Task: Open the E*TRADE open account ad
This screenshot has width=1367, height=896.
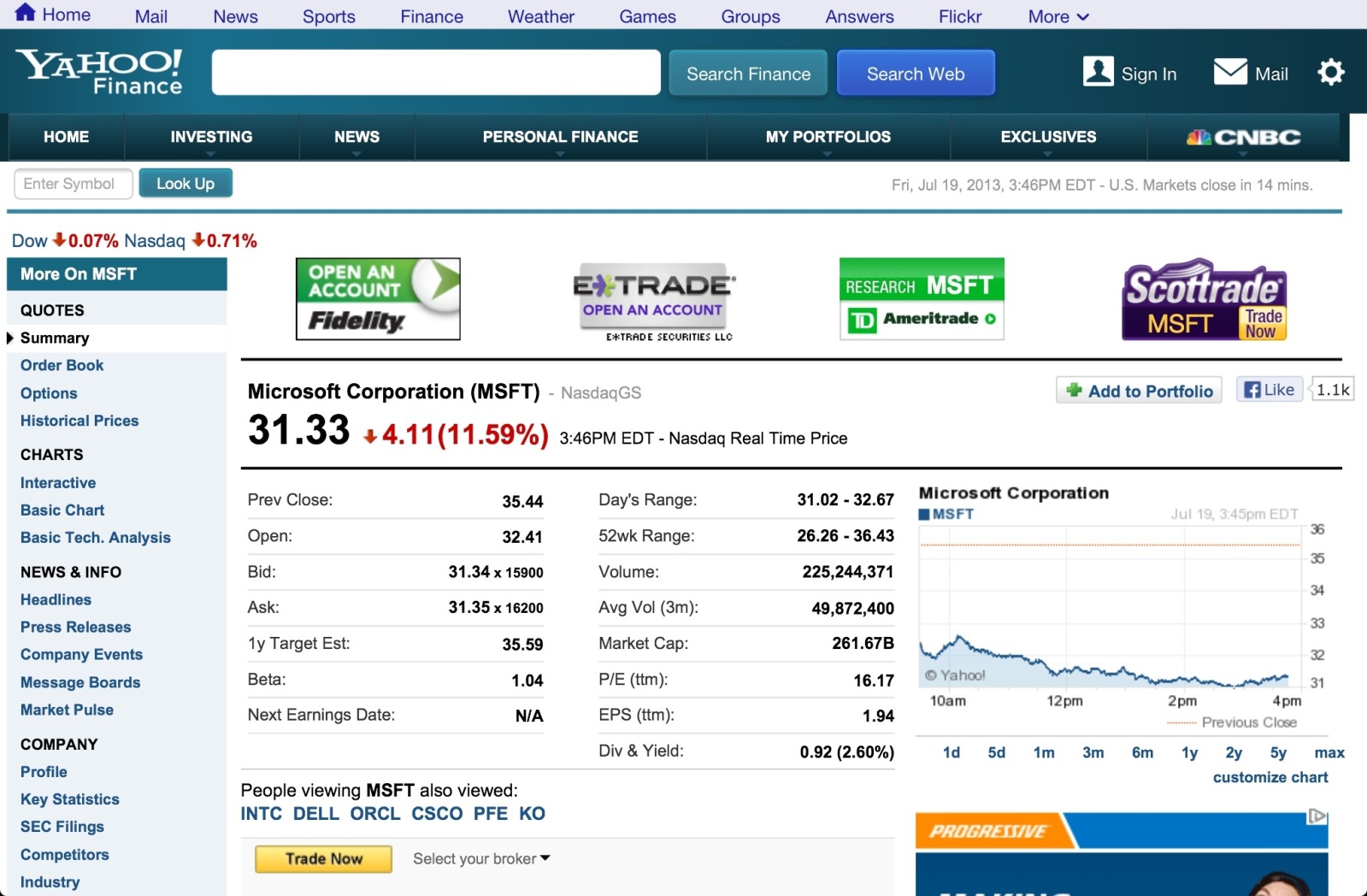Action: coord(654,301)
